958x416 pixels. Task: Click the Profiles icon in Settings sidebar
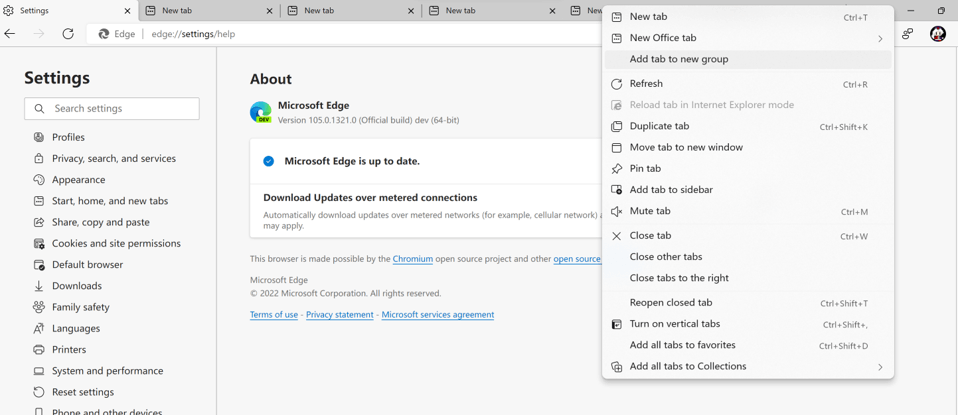39,137
